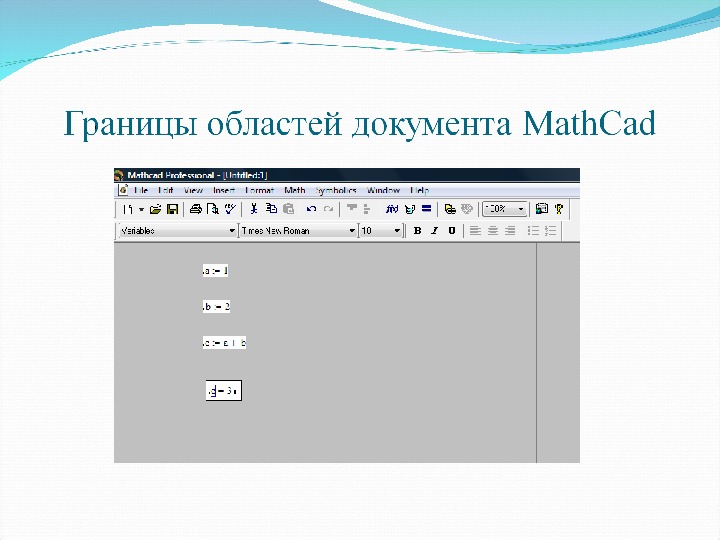Click the Open file folder icon
Screen dimensions: 720x540
[156, 209]
